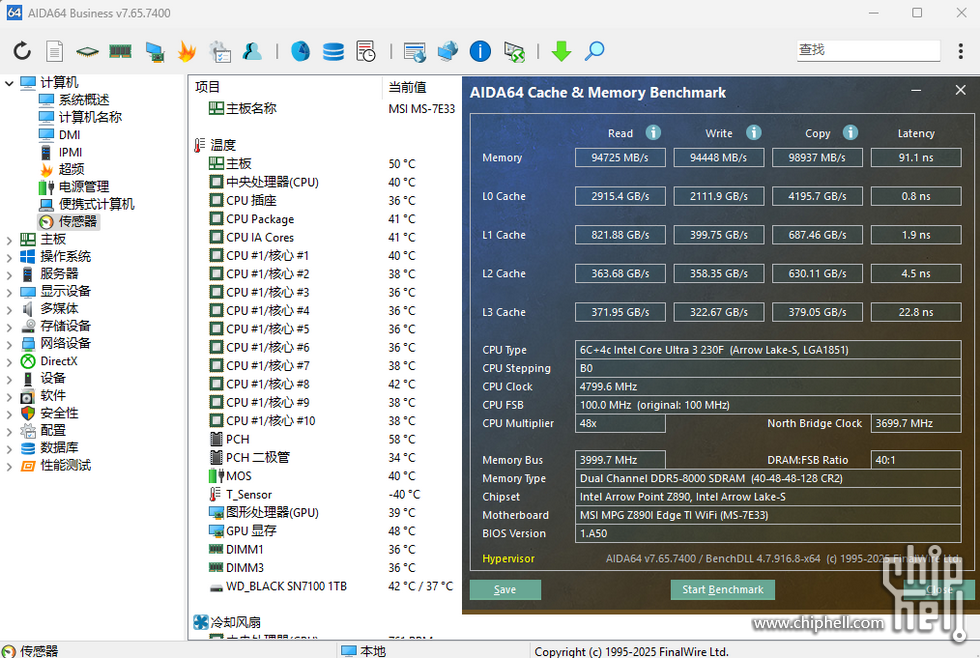
Task: Click the Memory Read 94725 MB/s value
Action: (620, 157)
